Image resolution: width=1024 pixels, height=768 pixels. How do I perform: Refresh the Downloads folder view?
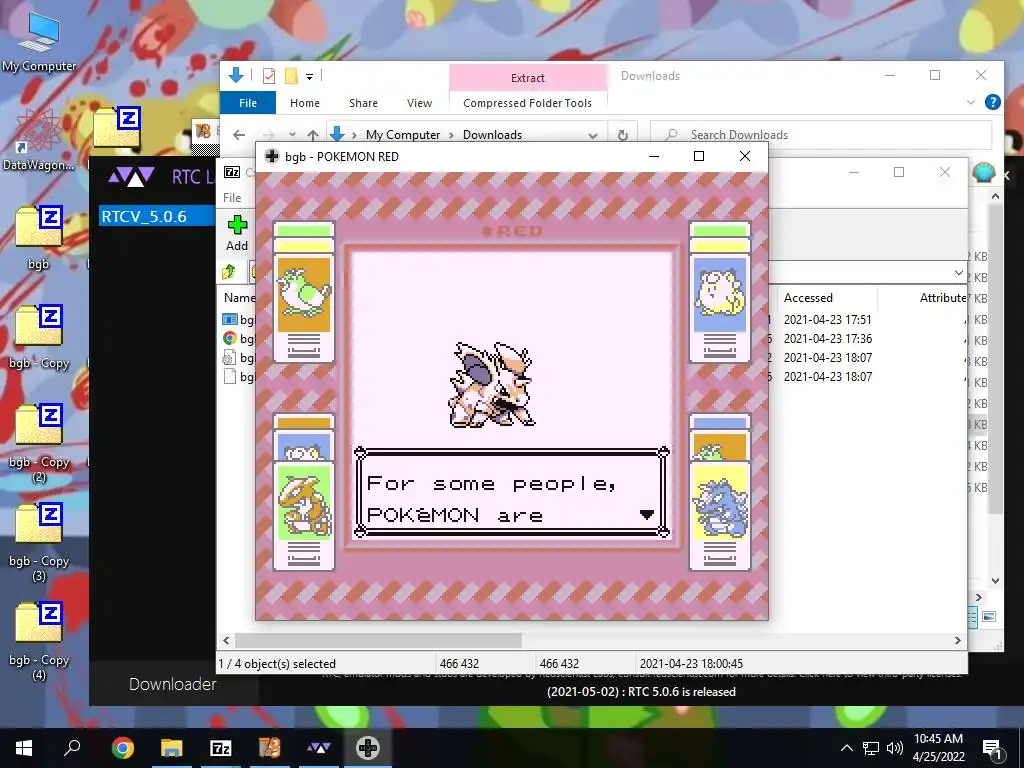pos(622,135)
